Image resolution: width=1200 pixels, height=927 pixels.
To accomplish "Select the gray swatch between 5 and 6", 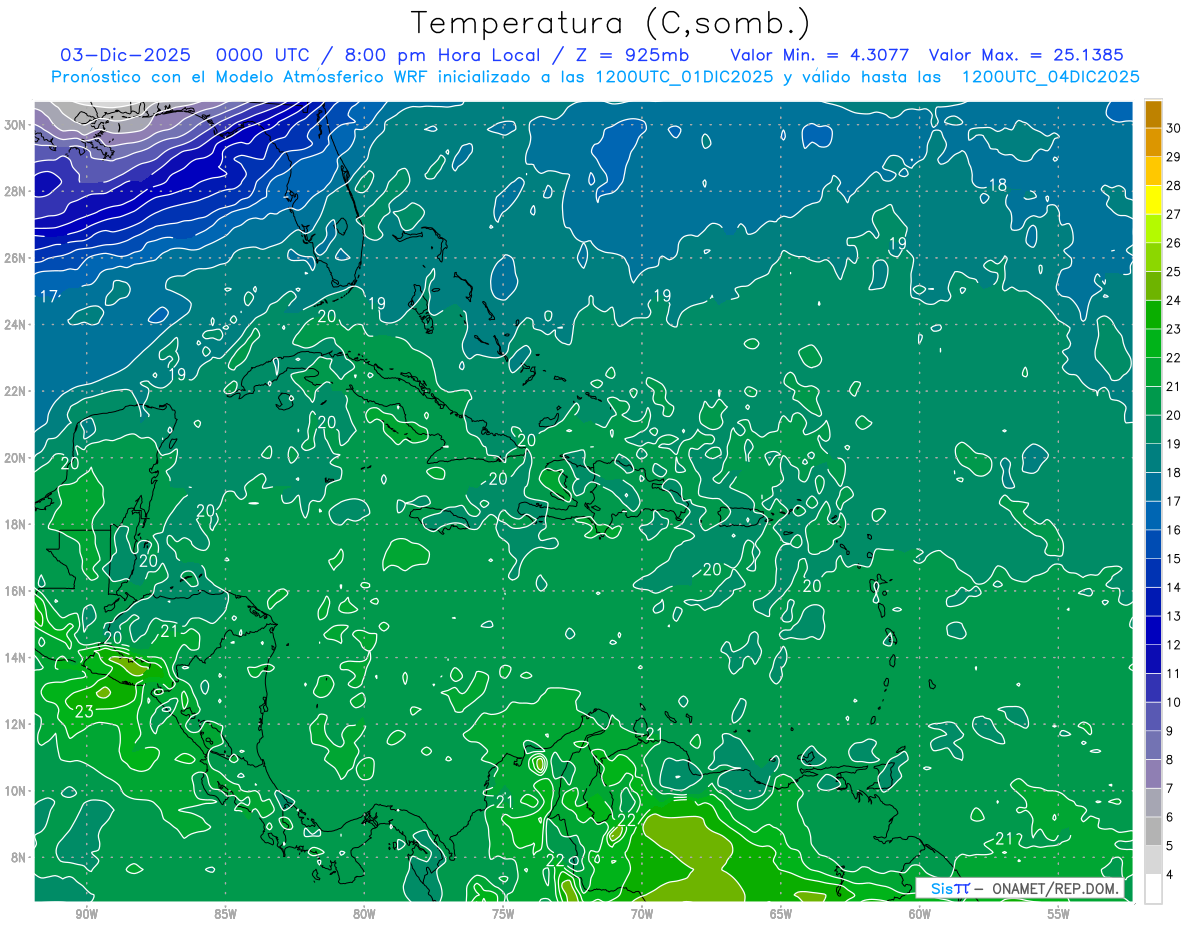I will (x=1153, y=831).
